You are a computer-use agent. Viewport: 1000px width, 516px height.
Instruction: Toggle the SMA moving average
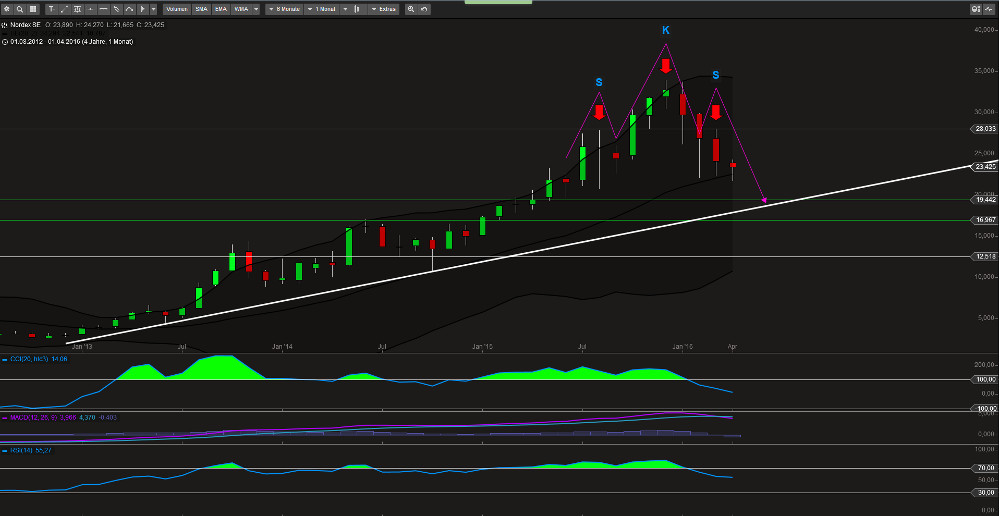tap(202, 9)
